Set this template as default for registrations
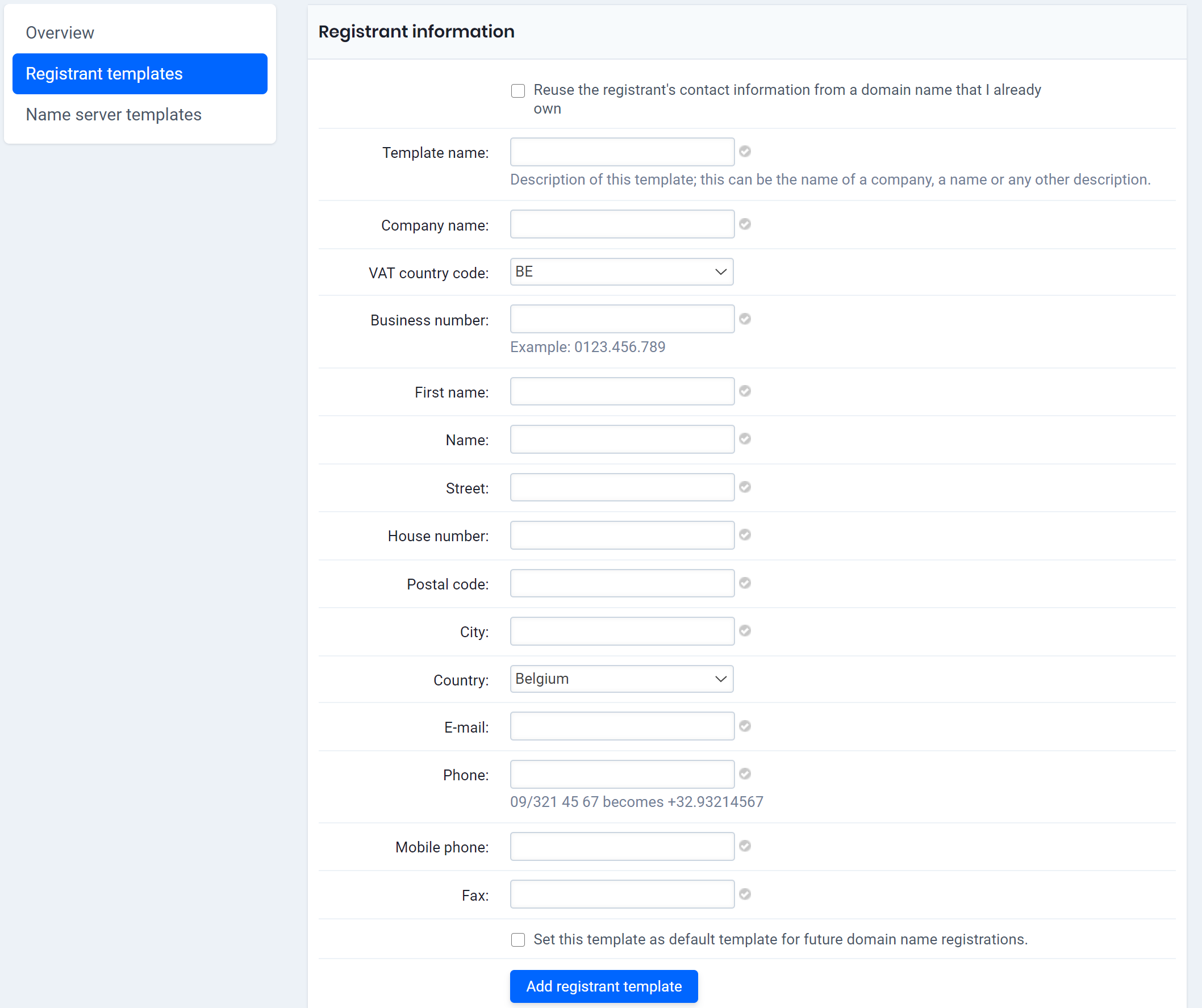 pos(517,939)
